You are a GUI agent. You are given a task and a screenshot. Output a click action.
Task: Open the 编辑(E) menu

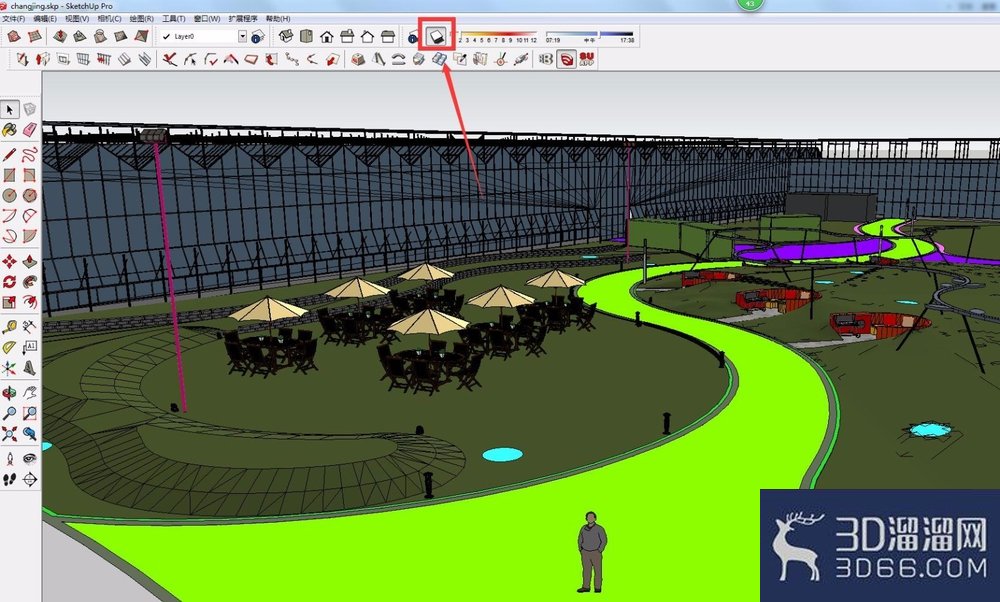point(45,18)
